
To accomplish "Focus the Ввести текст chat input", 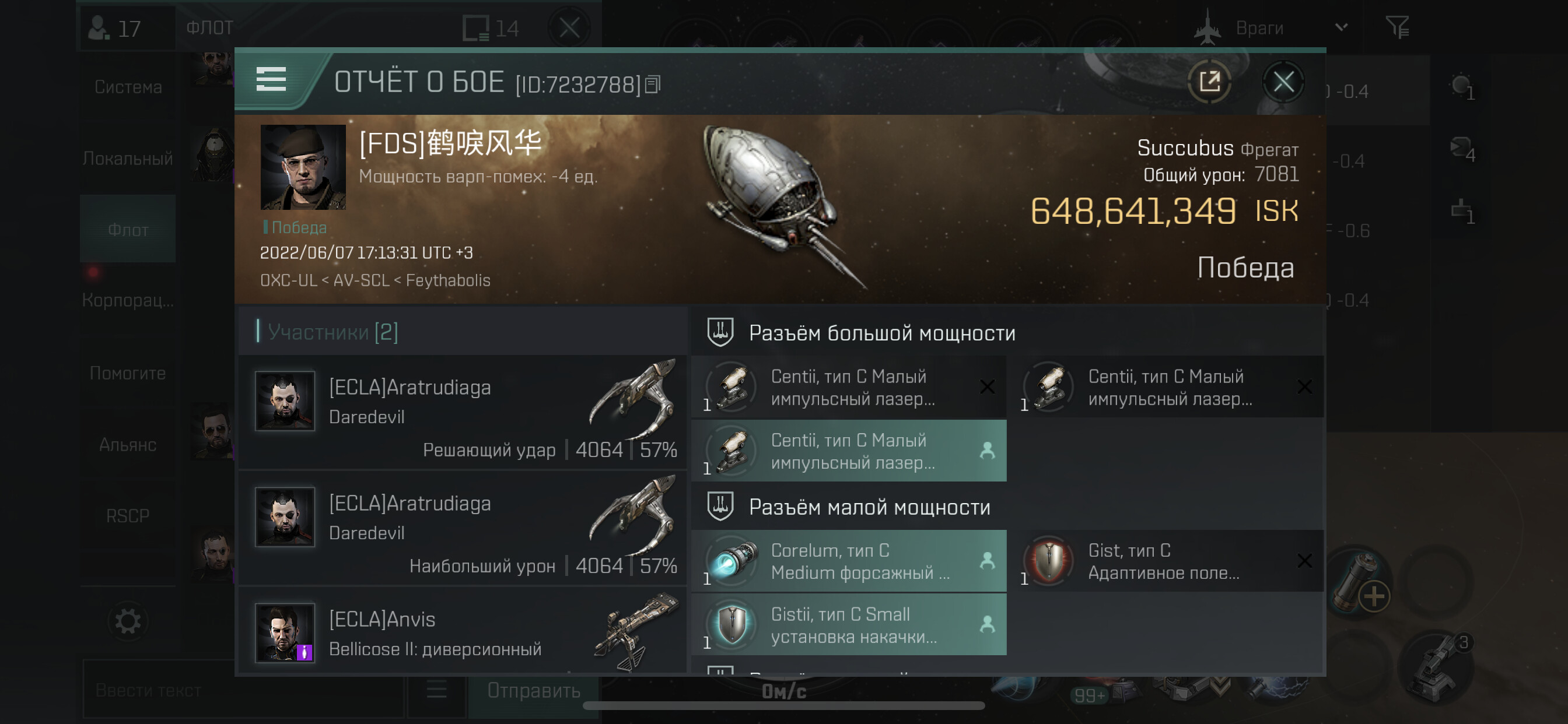I will (x=243, y=691).
